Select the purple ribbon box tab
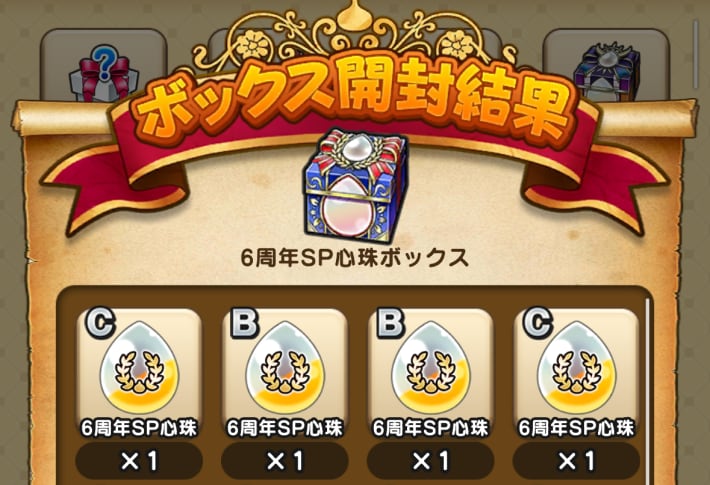This screenshot has height=485, width=710. tap(607, 72)
